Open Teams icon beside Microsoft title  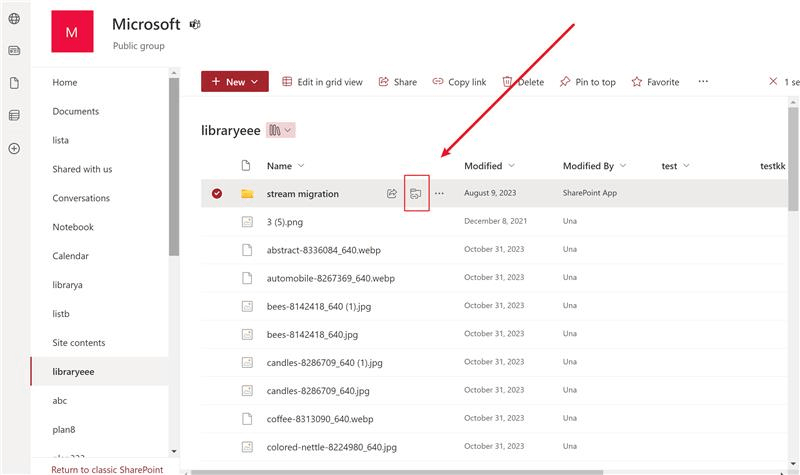pos(195,24)
